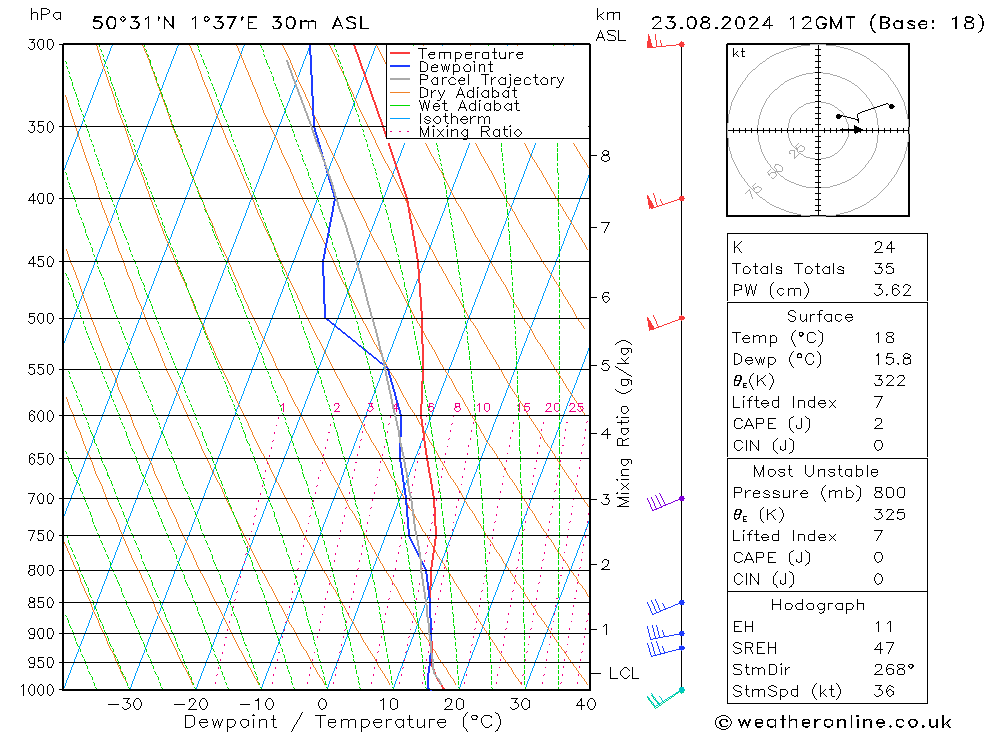Viewport: 1000px width, 733px height.
Task: Click the '−30' temperature axis label
Action: 125,704
